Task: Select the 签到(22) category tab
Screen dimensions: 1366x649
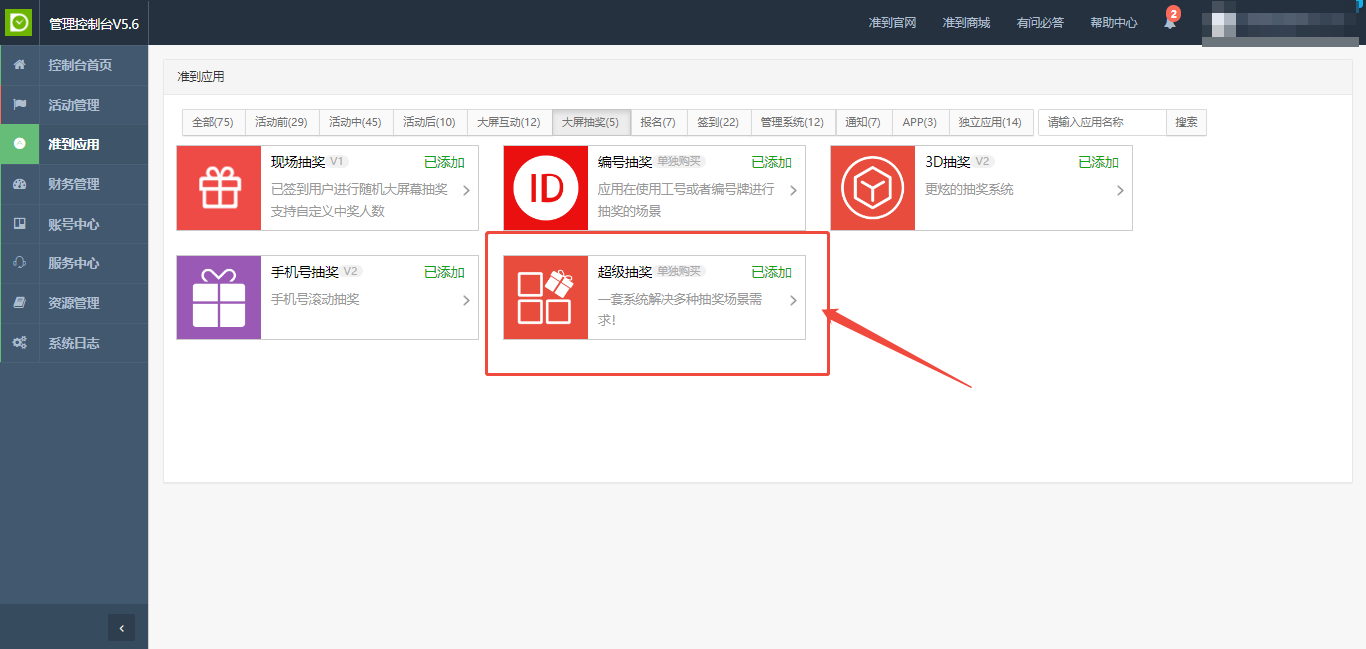Action: coord(717,122)
